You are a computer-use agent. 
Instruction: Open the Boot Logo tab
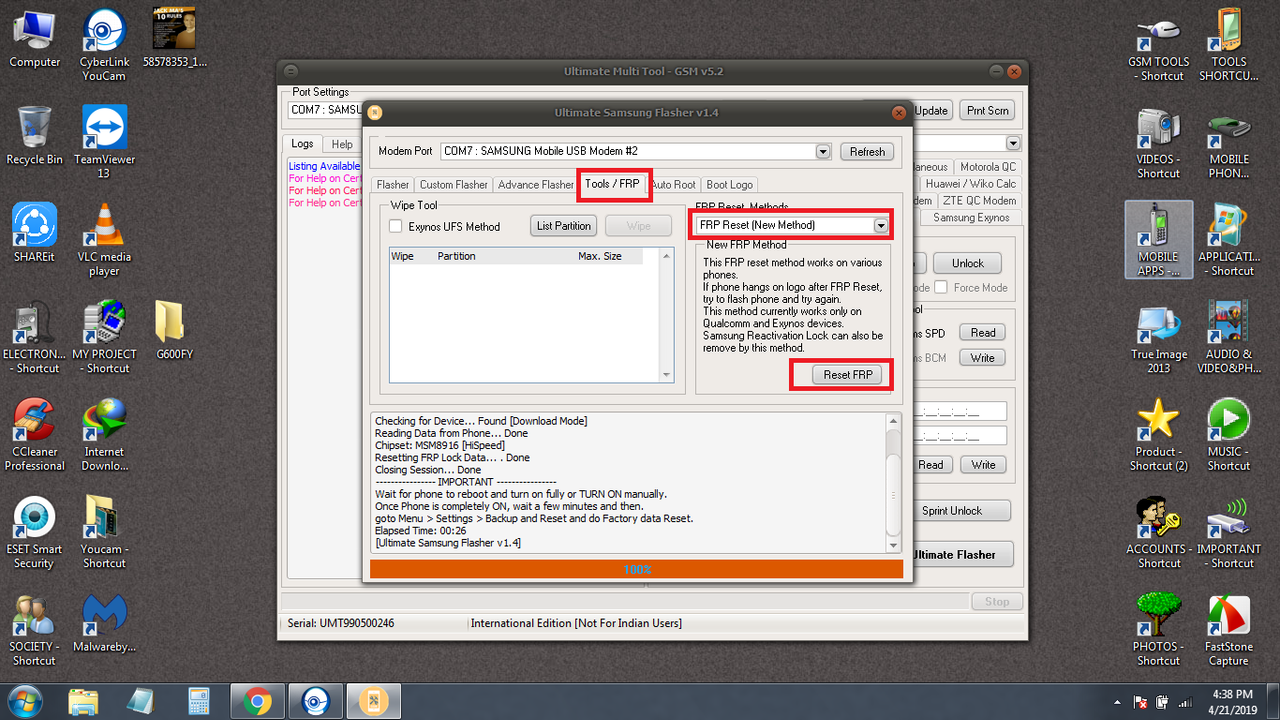click(729, 185)
